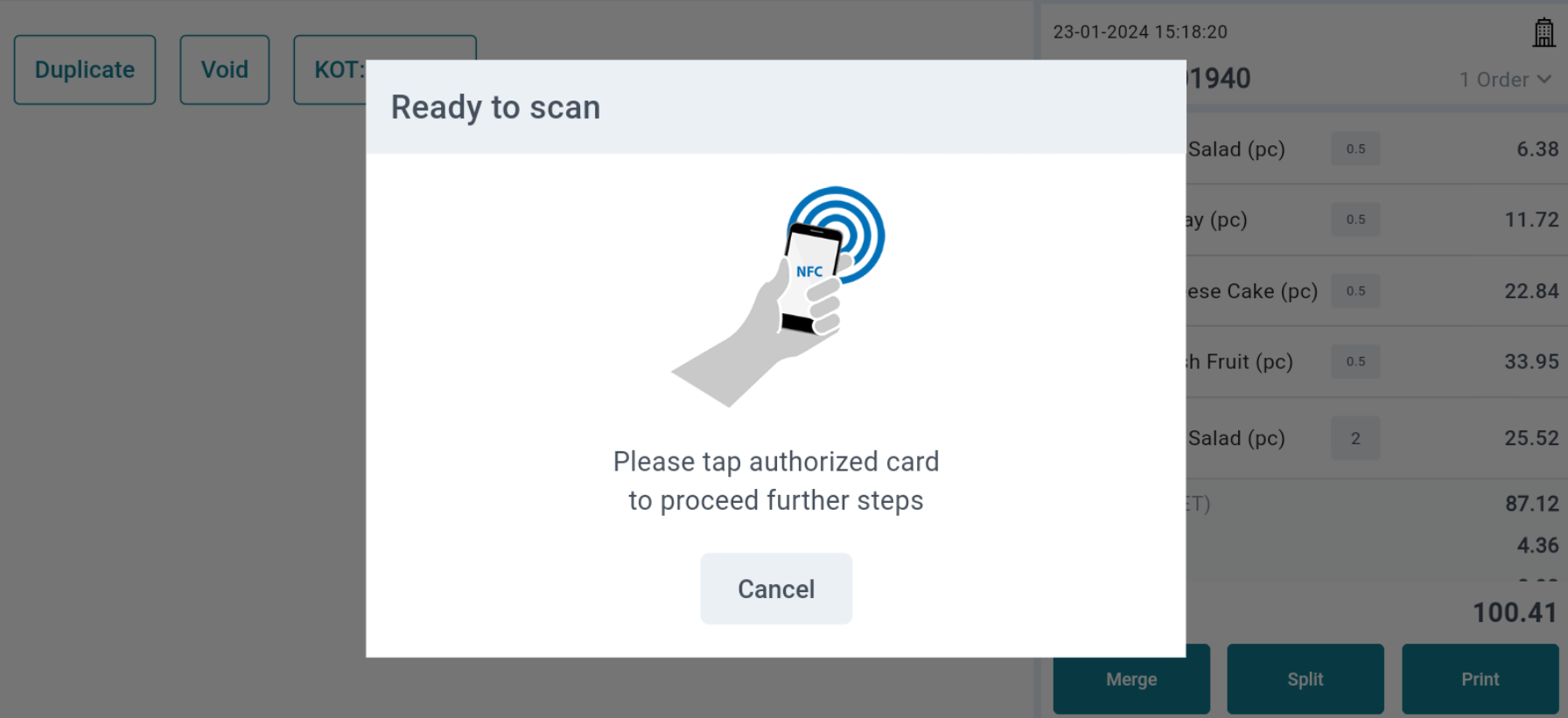Screen dimensions: 1568x718
Task: Click the 0.5 quantity badge priced 11.72
Action: pos(1355,220)
